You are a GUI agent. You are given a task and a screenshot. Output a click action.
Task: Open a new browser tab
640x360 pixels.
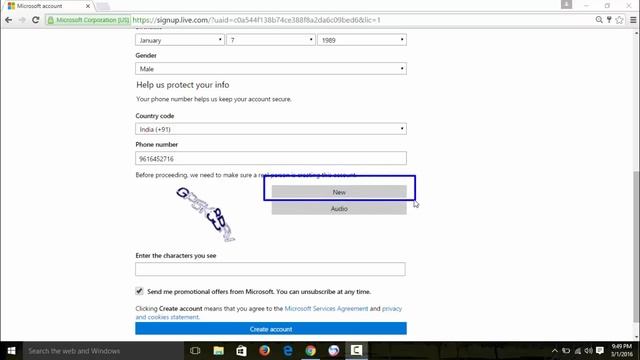[x=103, y=6]
